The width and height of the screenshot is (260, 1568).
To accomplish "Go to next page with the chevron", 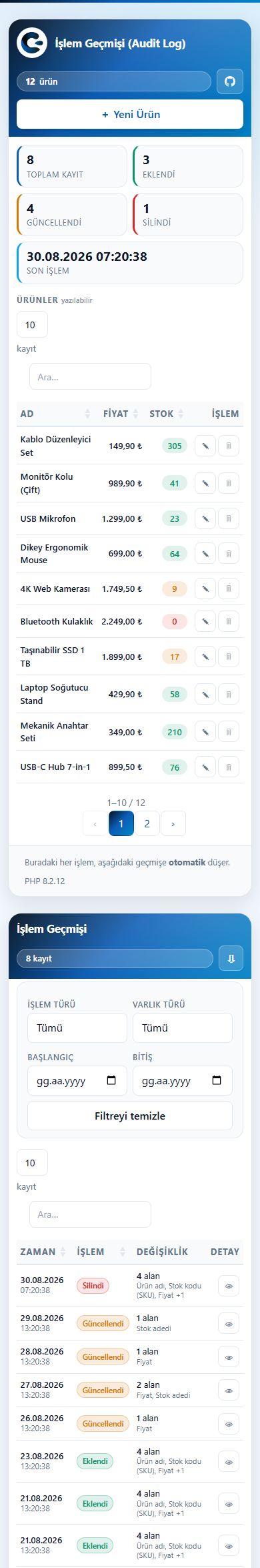I will 173,823.
